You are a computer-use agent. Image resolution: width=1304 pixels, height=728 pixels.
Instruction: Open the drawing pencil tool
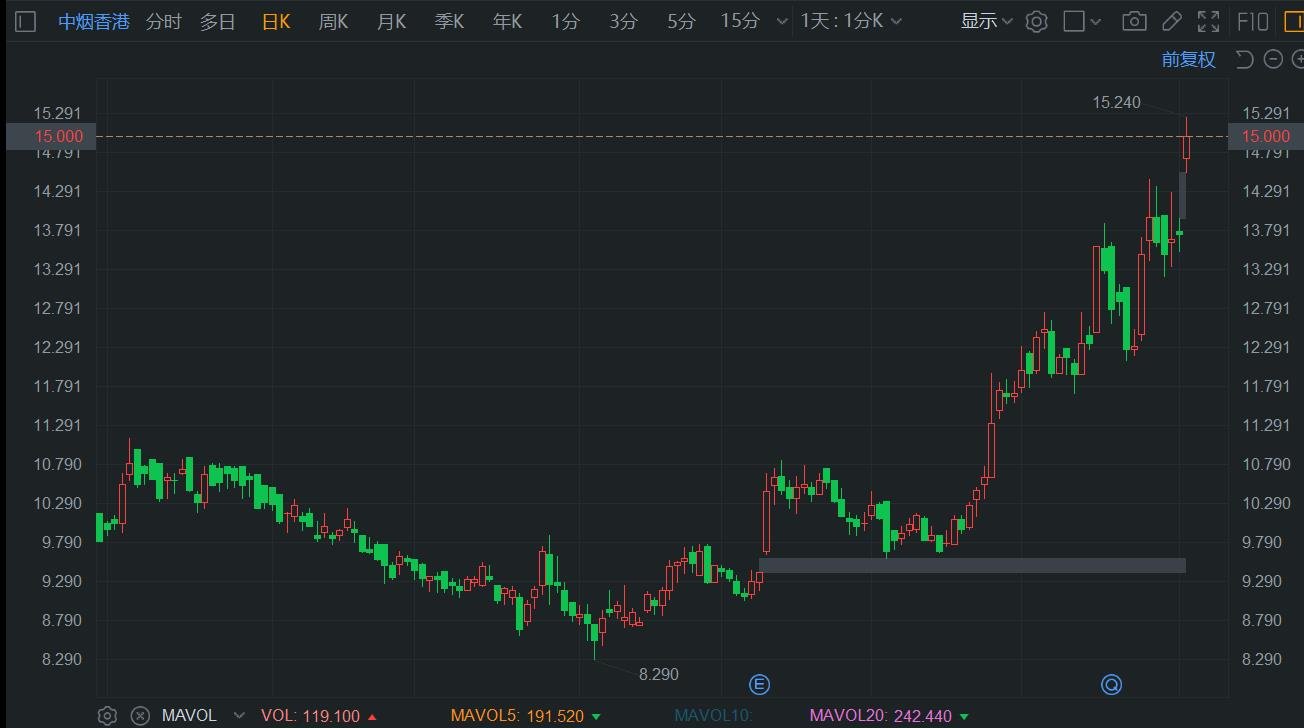(x=1172, y=21)
